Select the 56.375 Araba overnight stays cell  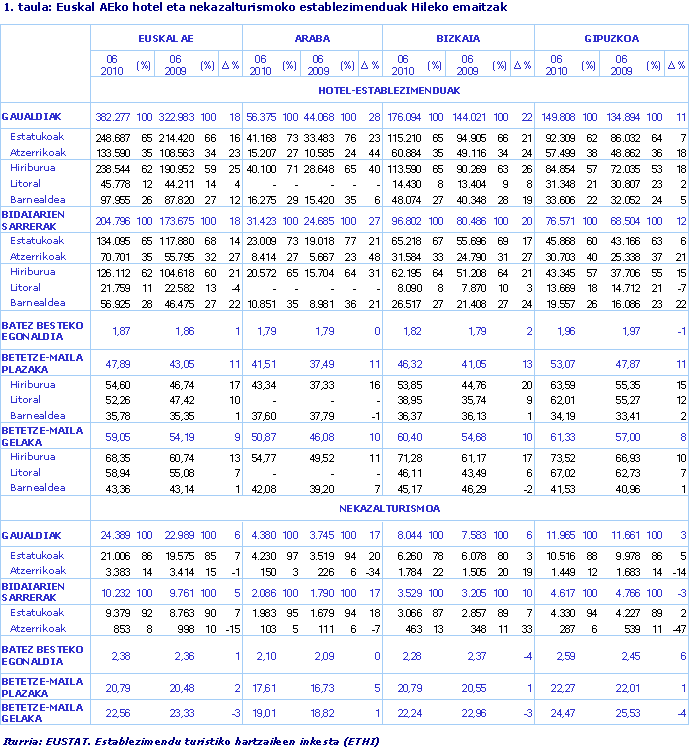point(260,117)
